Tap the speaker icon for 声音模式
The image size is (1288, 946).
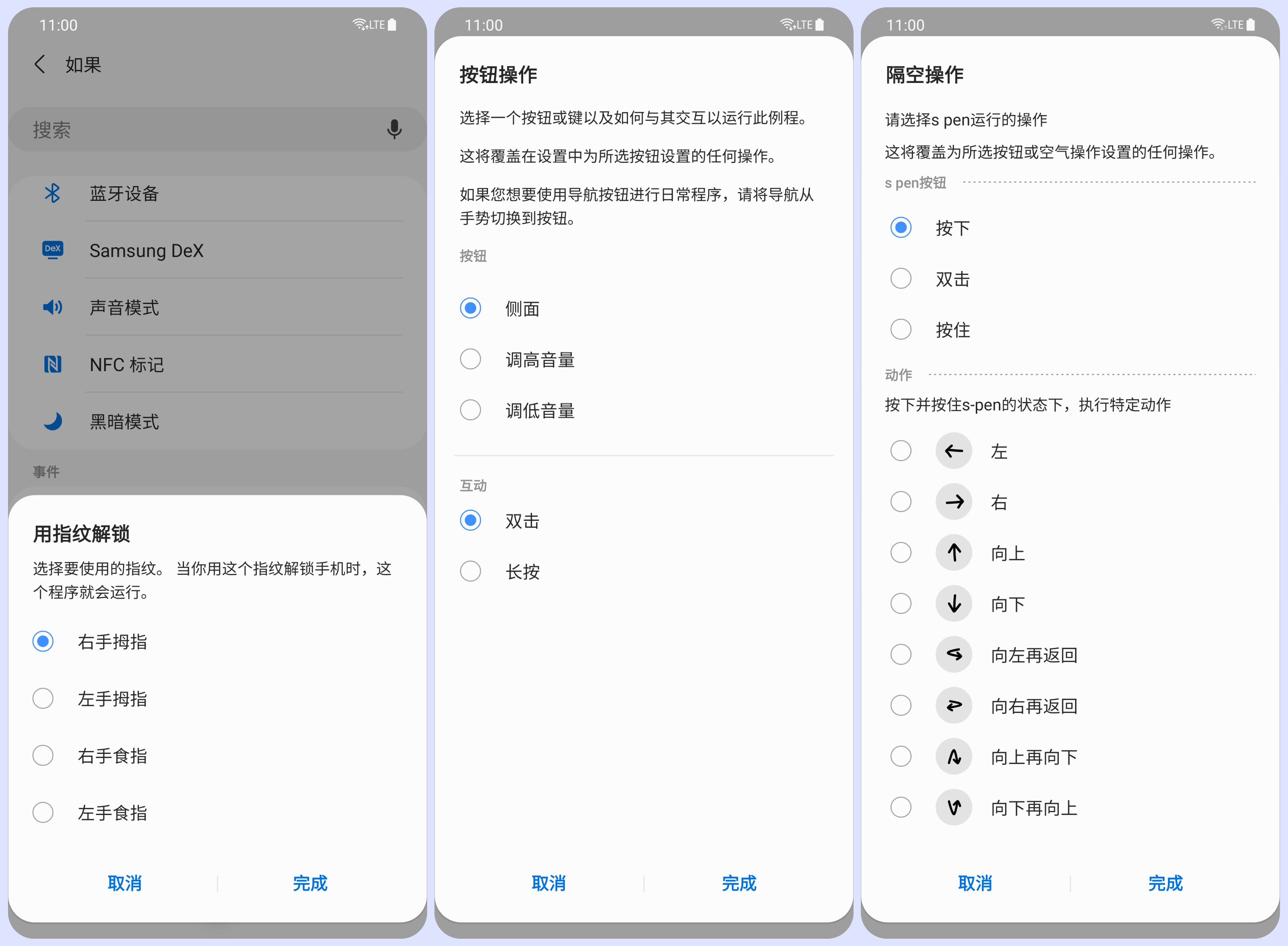click(53, 307)
